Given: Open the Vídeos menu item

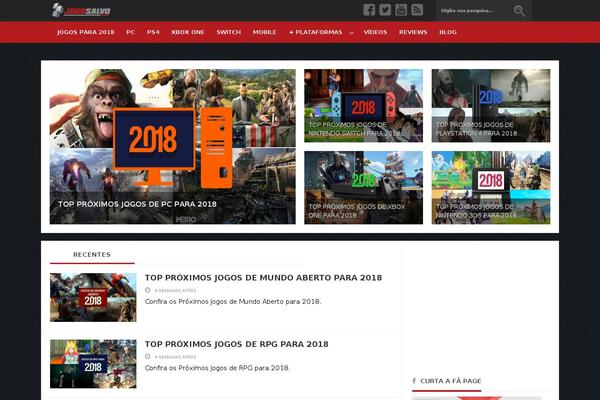Looking at the screenshot, I should pos(375,32).
